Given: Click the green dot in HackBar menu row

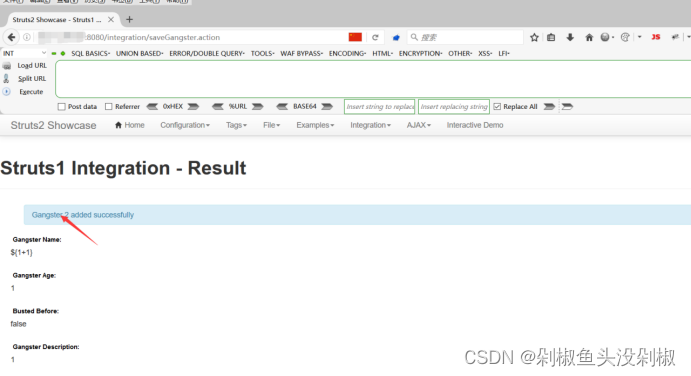Looking at the screenshot, I should (63, 53).
